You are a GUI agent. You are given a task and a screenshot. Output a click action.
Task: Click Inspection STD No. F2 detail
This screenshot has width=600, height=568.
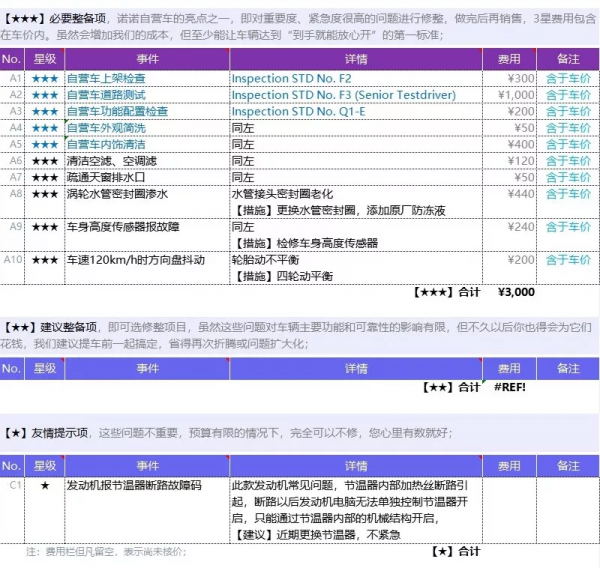356,78
